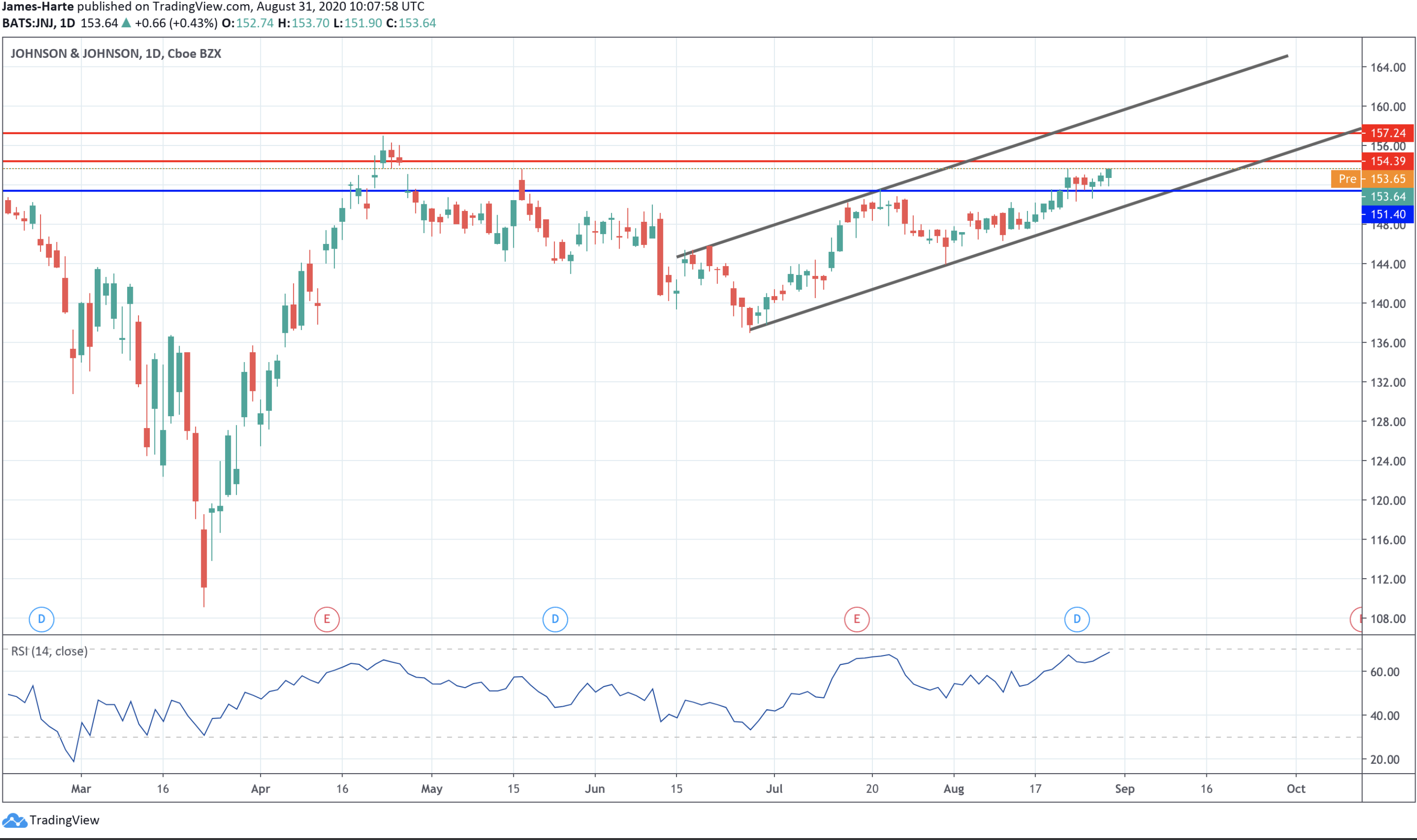Screen dimensions: 1417x840
Task: Click the RSI (14, close) indicator label
Action: coord(49,651)
